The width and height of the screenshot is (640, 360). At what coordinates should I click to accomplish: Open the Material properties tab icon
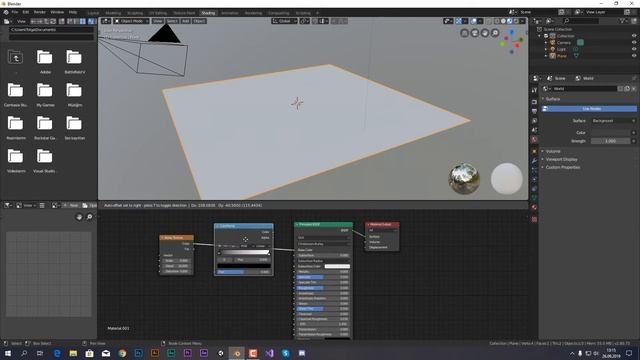(x=534, y=207)
